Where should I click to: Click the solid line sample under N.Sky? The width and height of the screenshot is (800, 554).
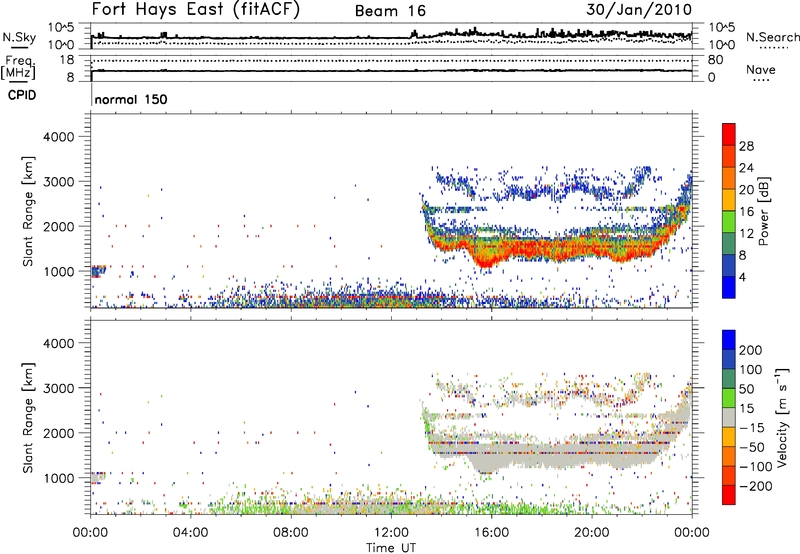19,47
